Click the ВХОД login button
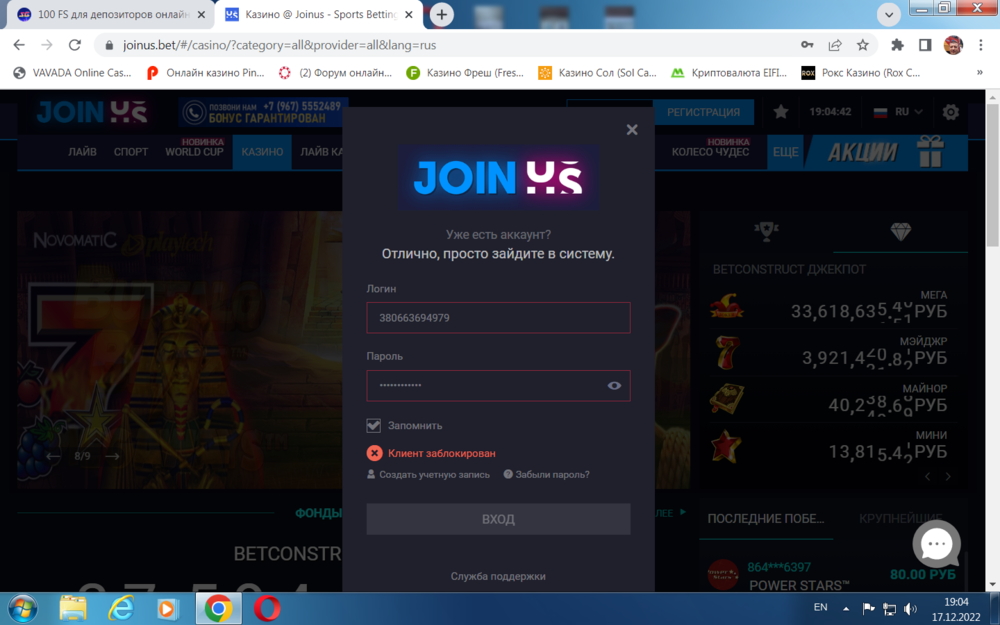This screenshot has height=625, width=1000. tap(498, 519)
